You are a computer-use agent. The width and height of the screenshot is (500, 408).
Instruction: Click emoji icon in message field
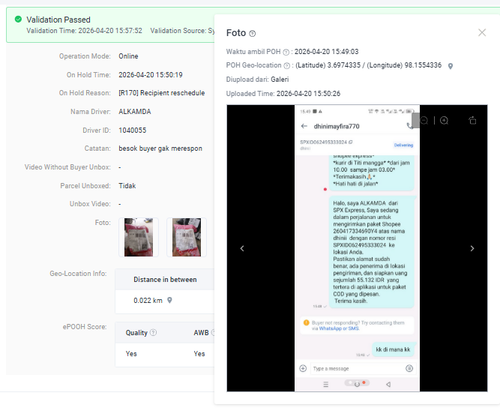409,368
